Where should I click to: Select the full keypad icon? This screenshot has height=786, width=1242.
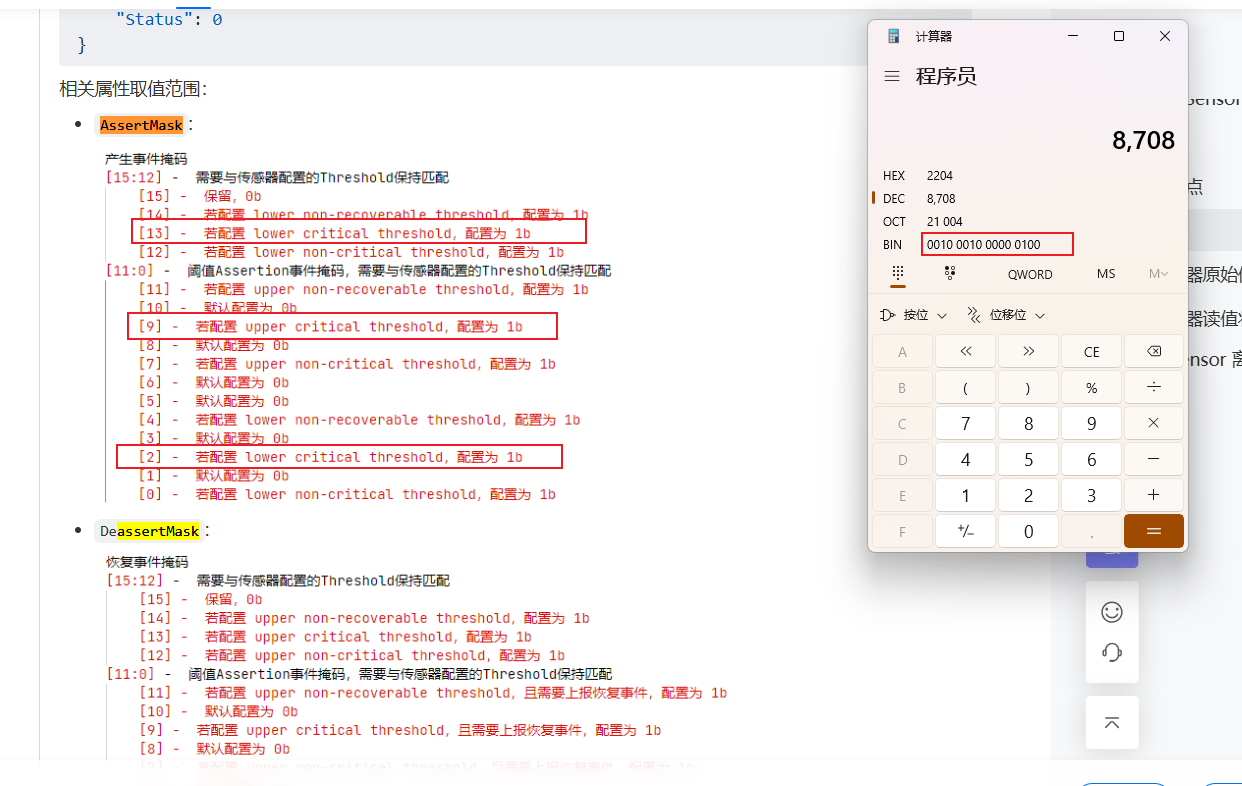coord(897,273)
